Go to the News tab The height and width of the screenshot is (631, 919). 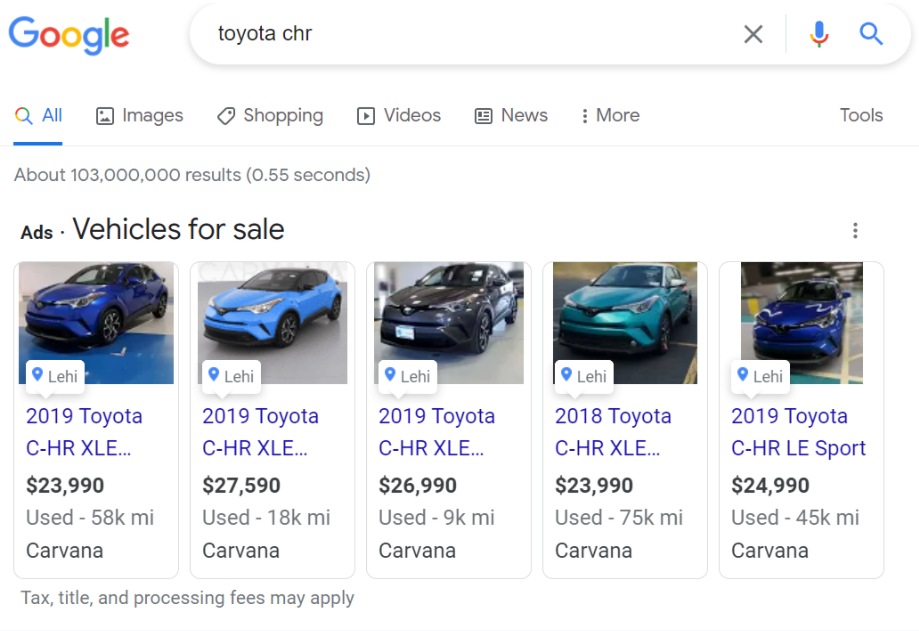511,115
